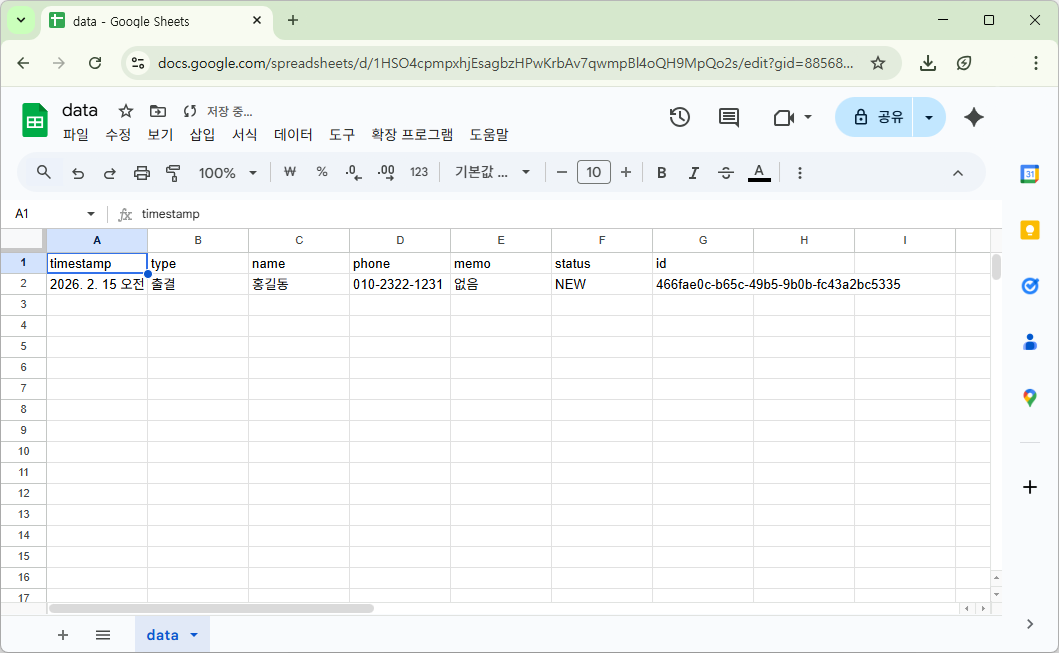
Task: Click the Gemini sparkle icon
Action: (x=973, y=117)
